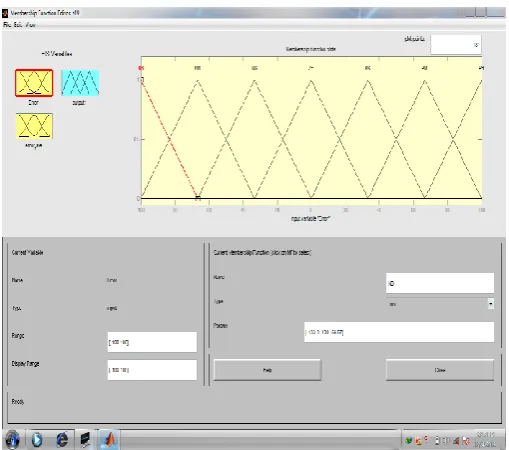This screenshot has width=509, height=450.
Task: Open Windows Media Player from taskbar
Action: pyautogui.click(x=37, y=440)
